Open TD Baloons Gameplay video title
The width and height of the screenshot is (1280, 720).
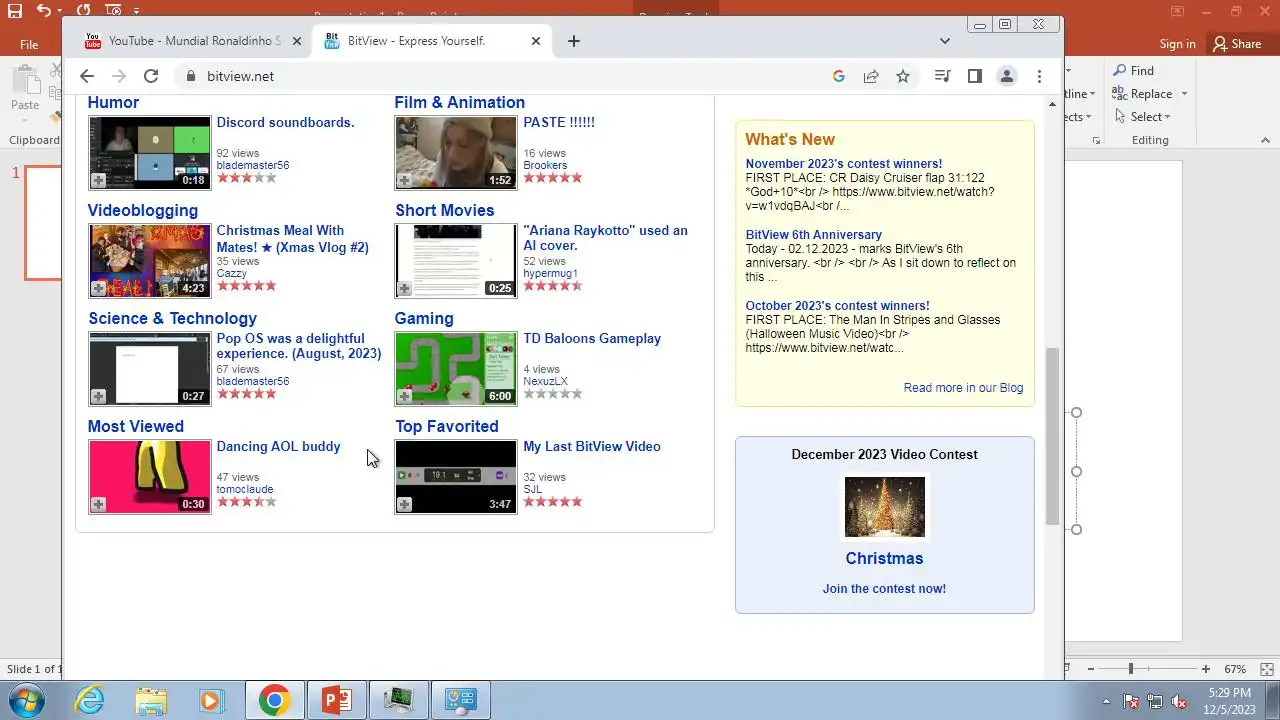592,338
